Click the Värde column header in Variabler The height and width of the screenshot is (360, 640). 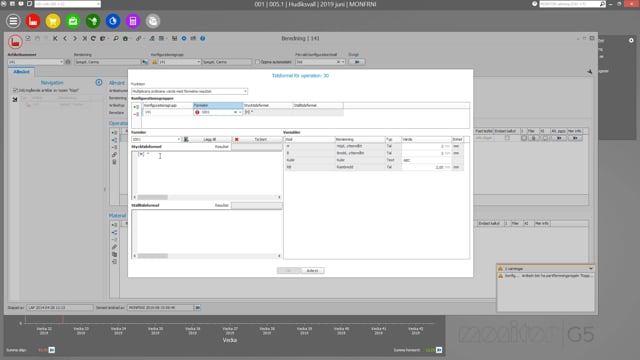(x=426, y=140)
